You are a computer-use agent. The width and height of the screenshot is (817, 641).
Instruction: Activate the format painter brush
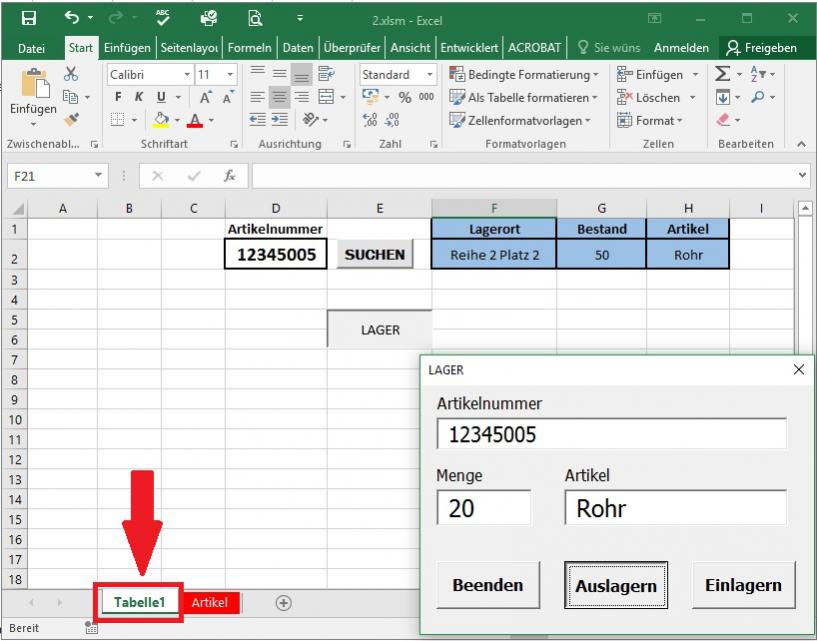click(71, 120)
